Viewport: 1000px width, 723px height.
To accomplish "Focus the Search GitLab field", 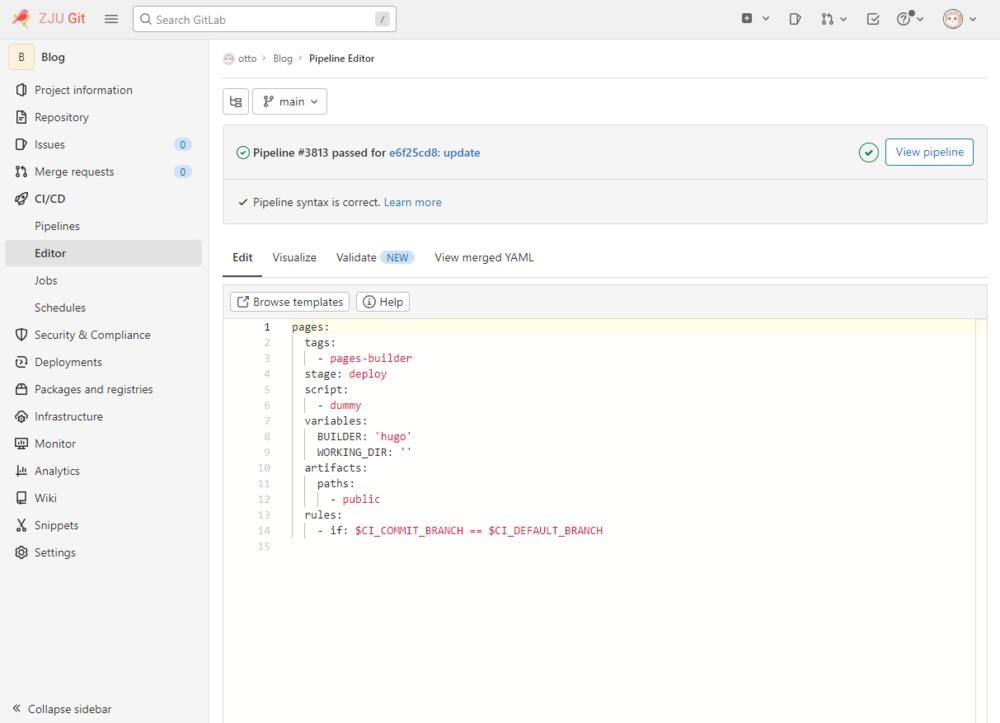I will pyautogui.click(x=264, y=19).
